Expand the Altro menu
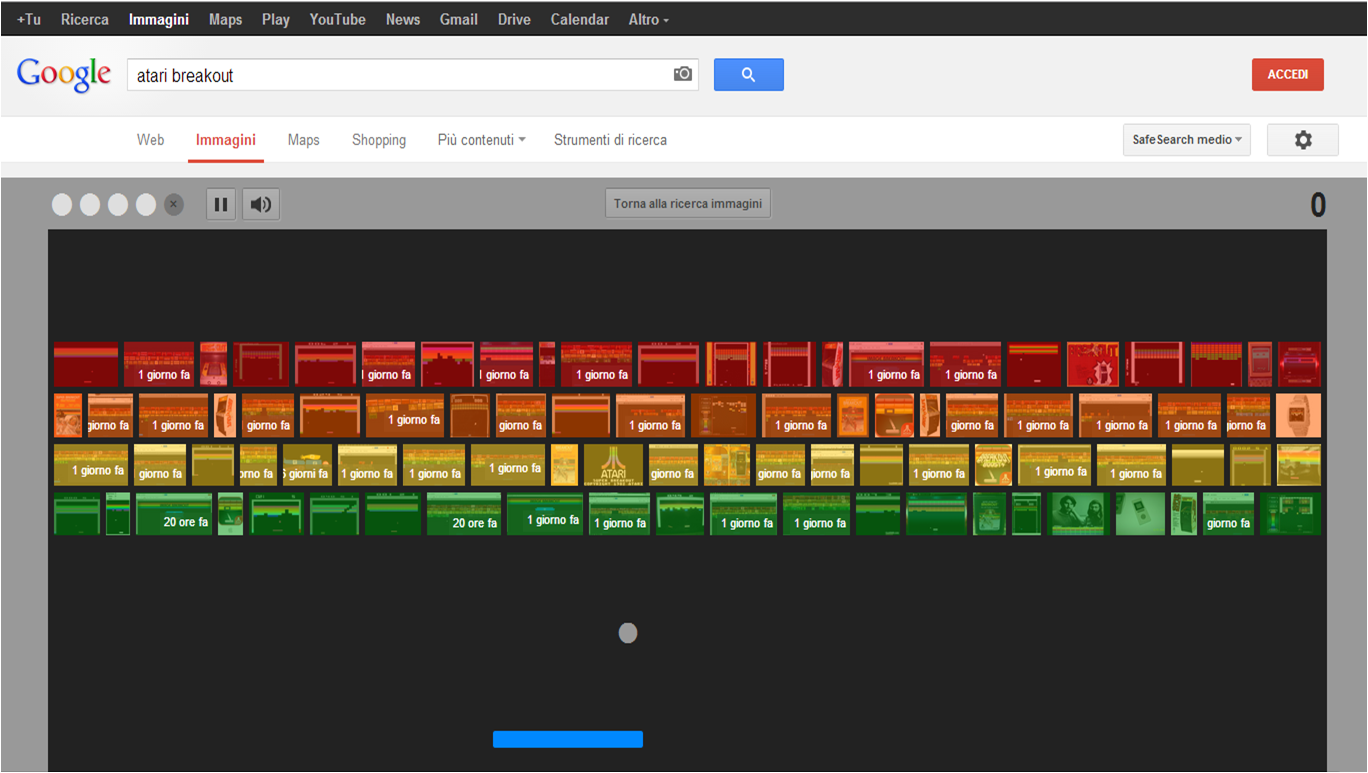The width and height of the screenshot is (1368, 773). [648, 18]
